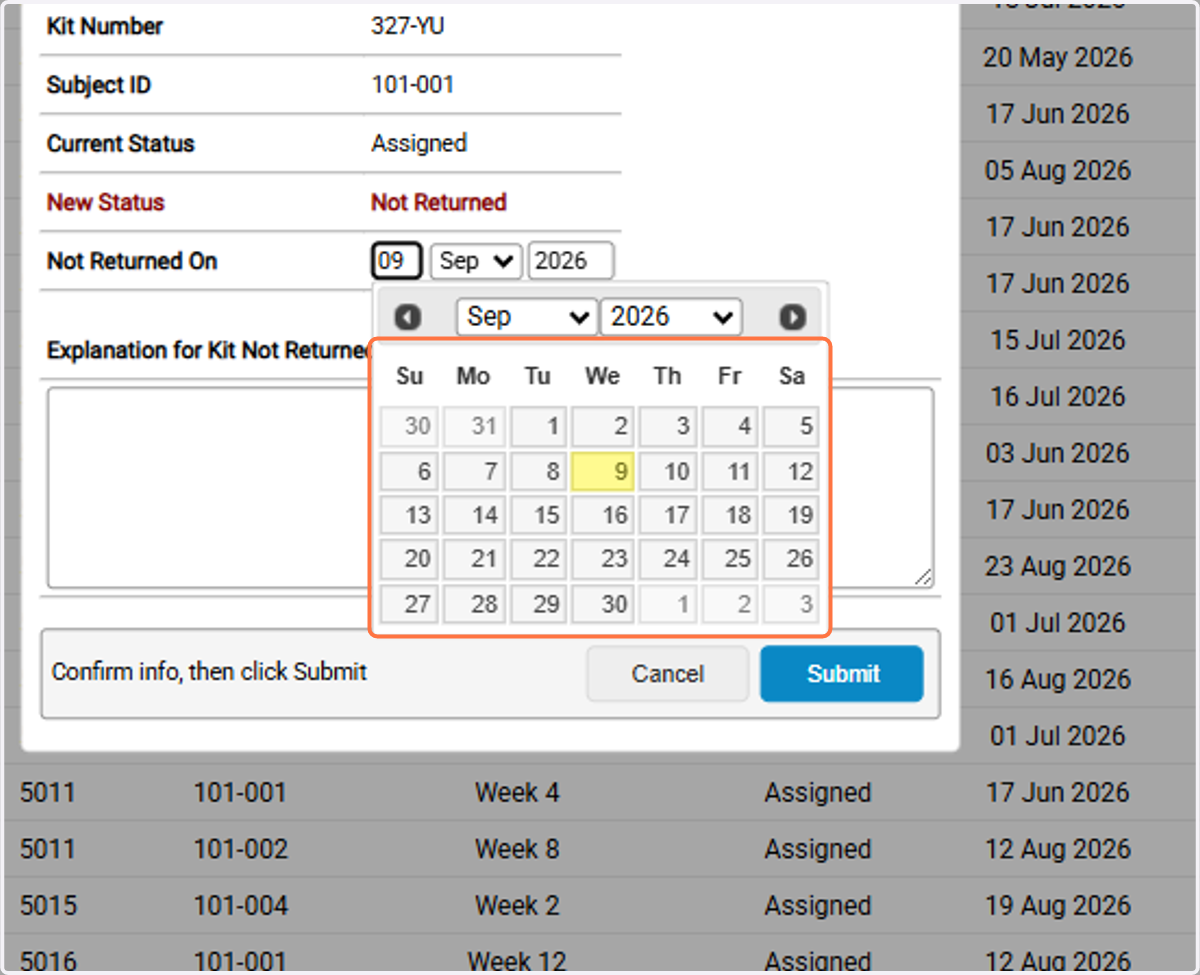Click date 20 May 2026 in background table
Screen dimensions: 1200x975
tap(1058, 57)
